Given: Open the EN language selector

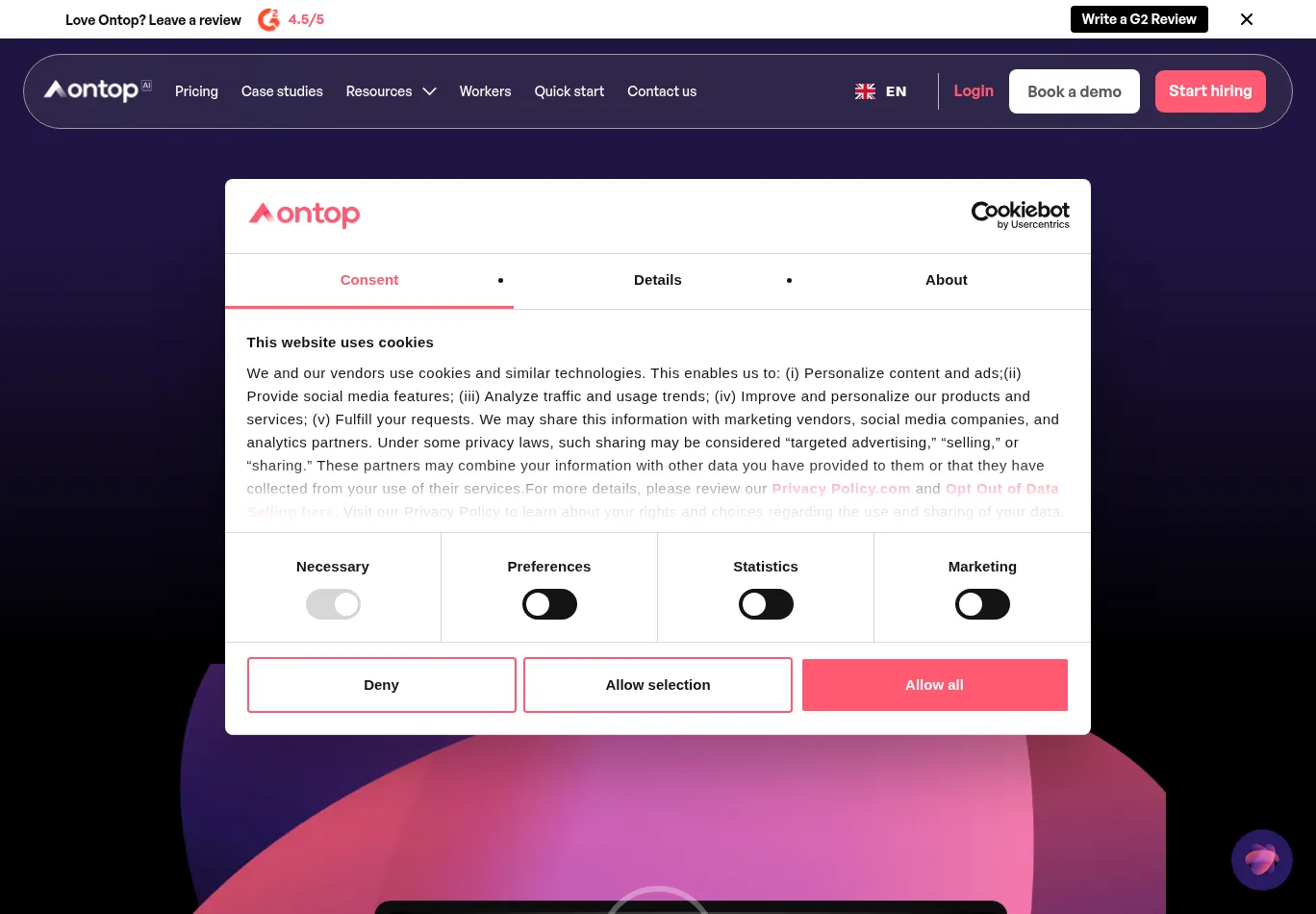Looking at the screenshot, I should 896,91.
